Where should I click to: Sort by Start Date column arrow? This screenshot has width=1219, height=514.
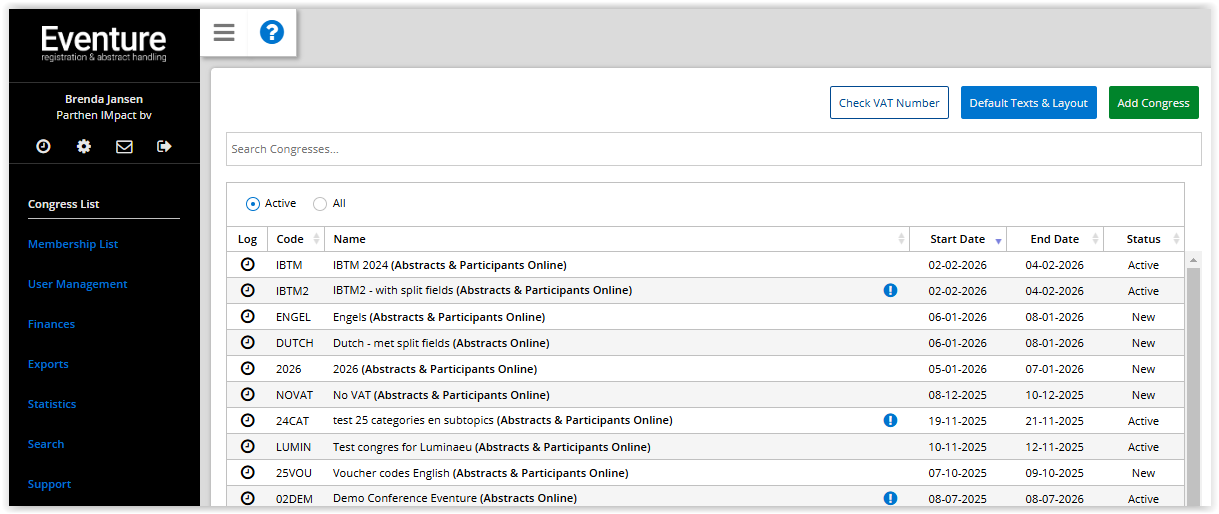pyautogui.click(x=998, y=240)
